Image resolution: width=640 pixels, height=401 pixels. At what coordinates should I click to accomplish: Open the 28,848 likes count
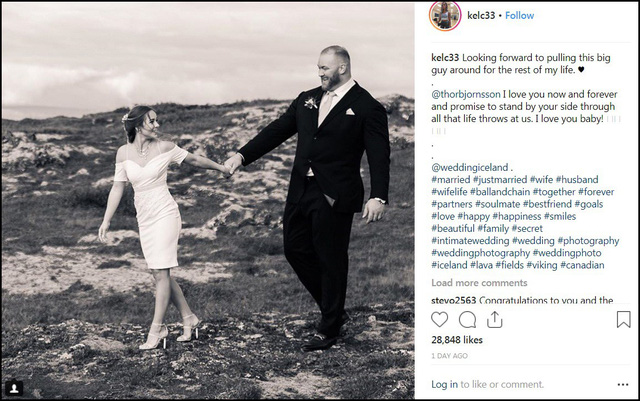click(x=457, y=340)
